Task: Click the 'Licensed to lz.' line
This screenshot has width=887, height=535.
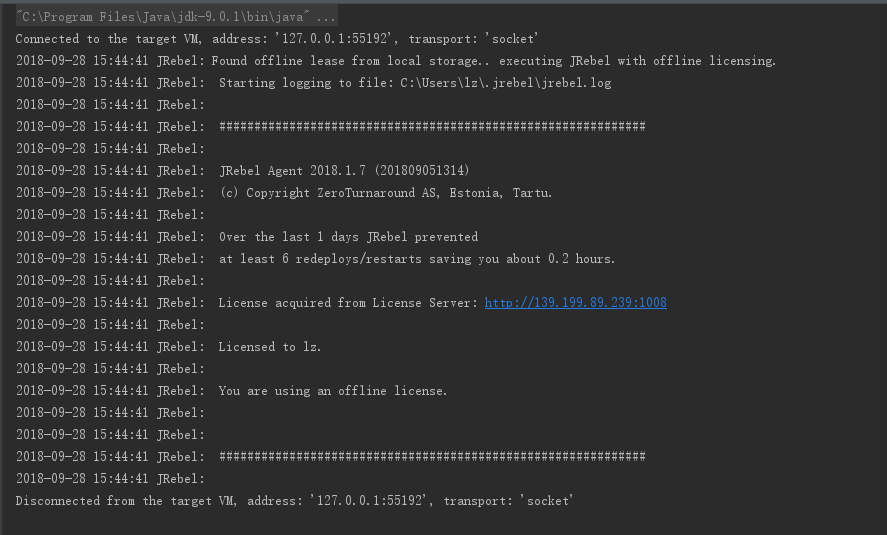Action: 270,347
